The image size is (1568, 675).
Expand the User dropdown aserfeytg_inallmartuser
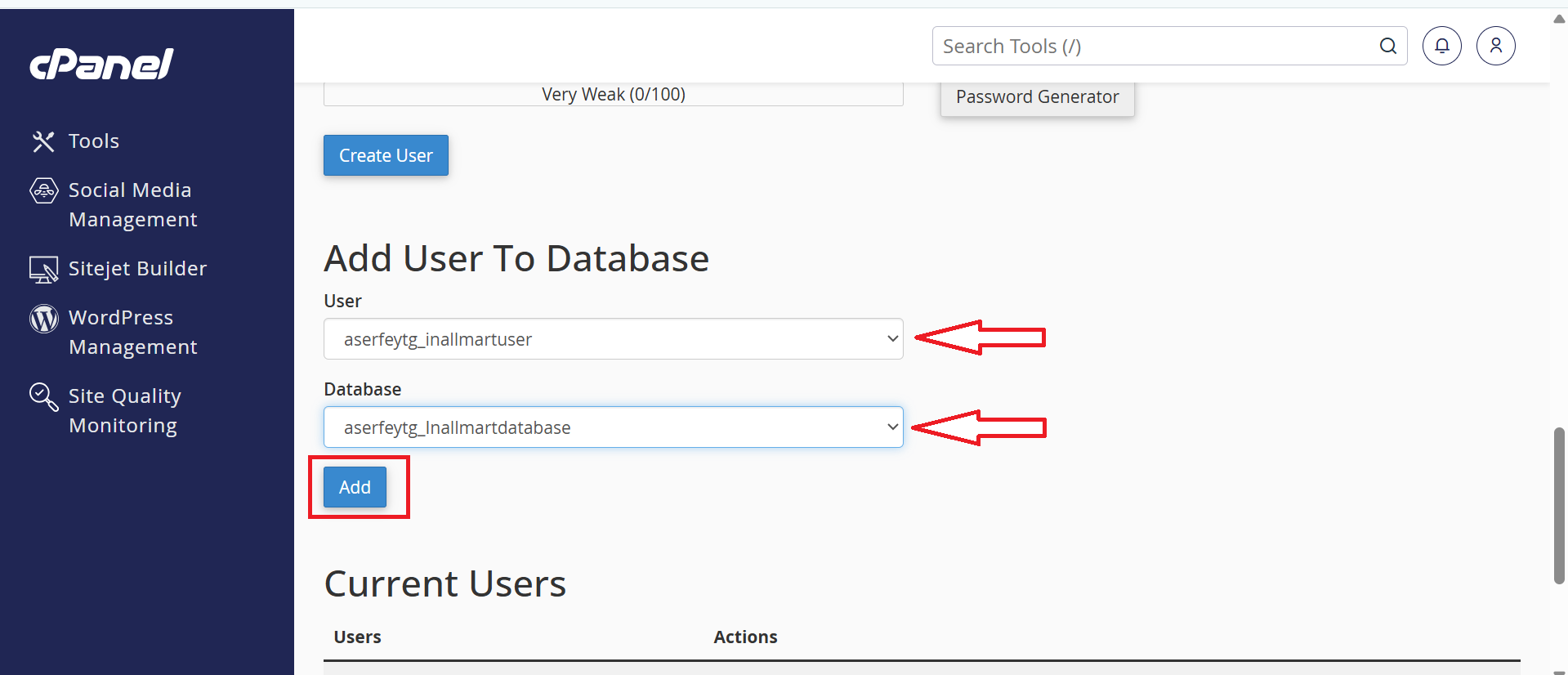pos(614,339)
